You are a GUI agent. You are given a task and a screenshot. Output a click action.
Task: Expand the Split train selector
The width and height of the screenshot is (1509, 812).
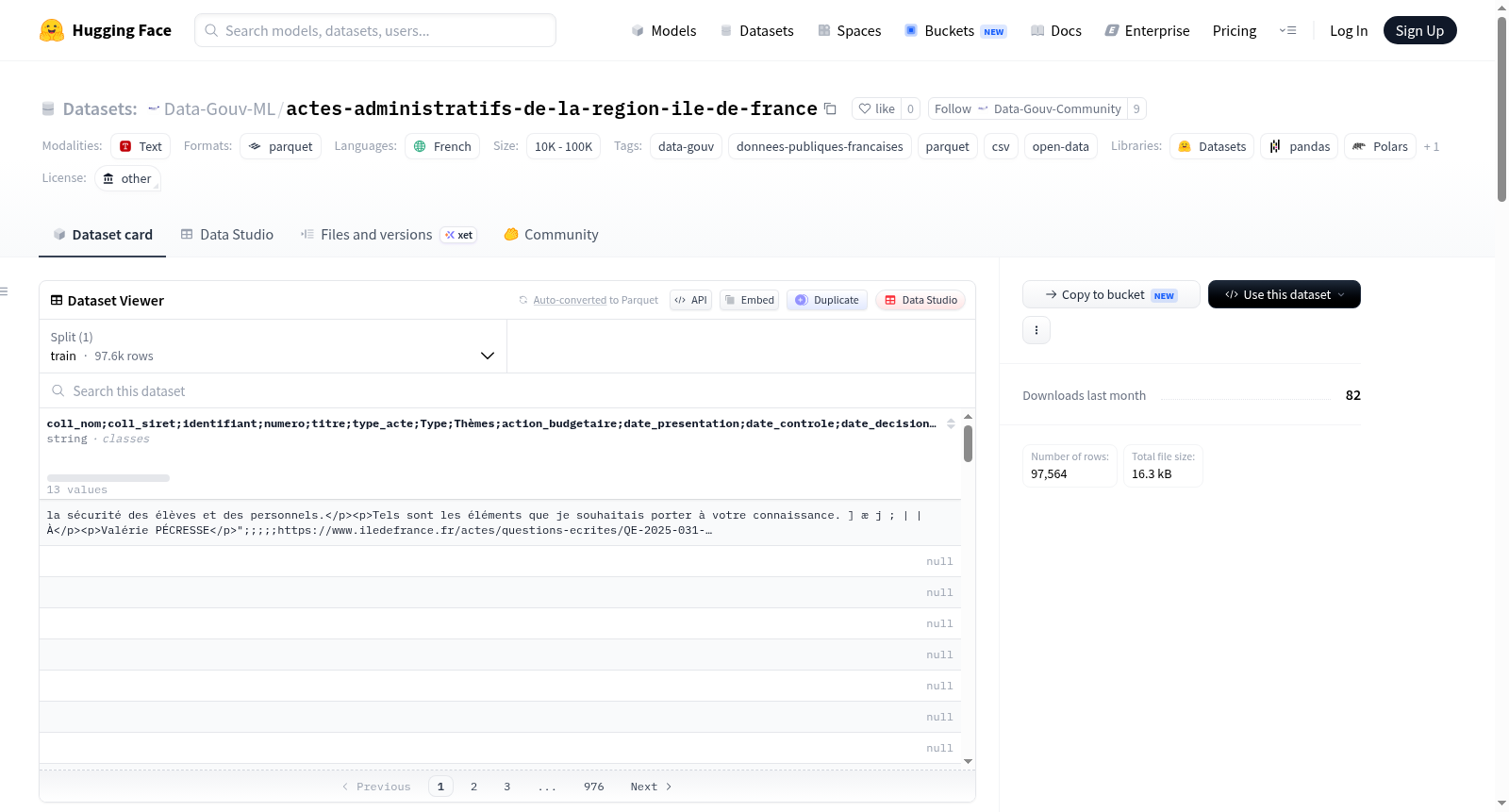point(273,346)
